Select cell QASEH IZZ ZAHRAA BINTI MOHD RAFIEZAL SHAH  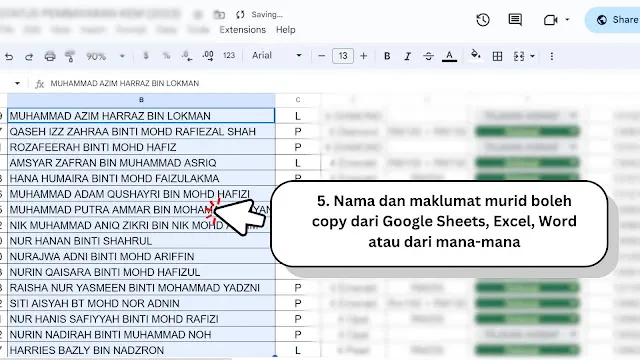tap(141, 131)
